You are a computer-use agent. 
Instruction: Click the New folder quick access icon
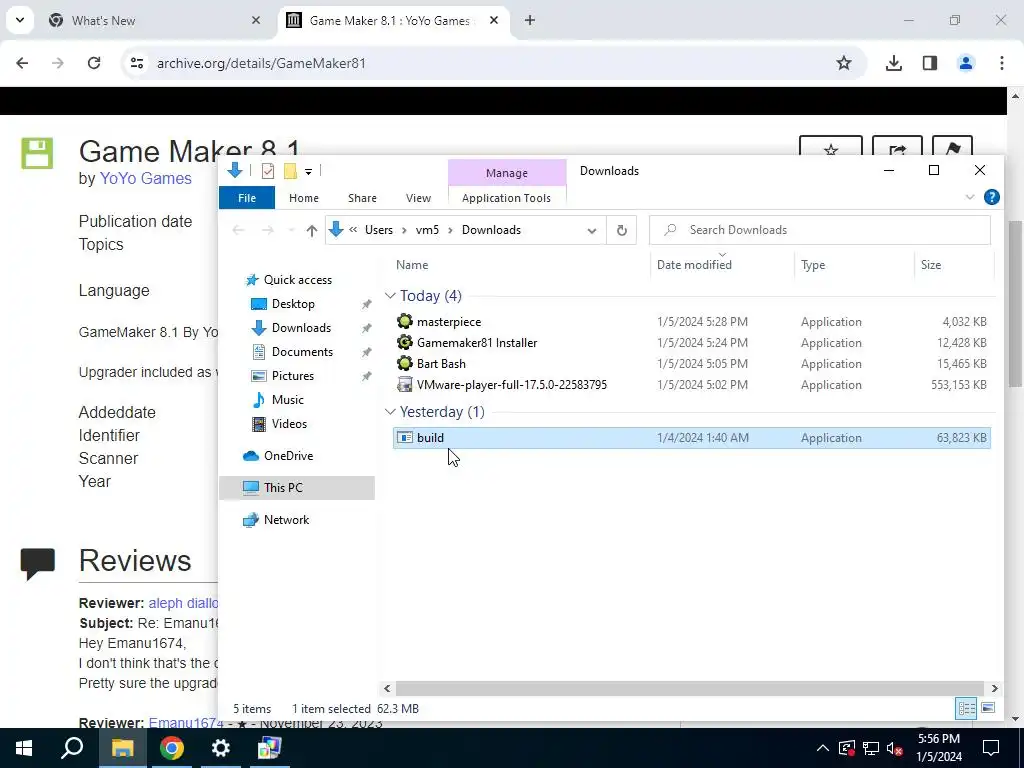coord(290,171)
